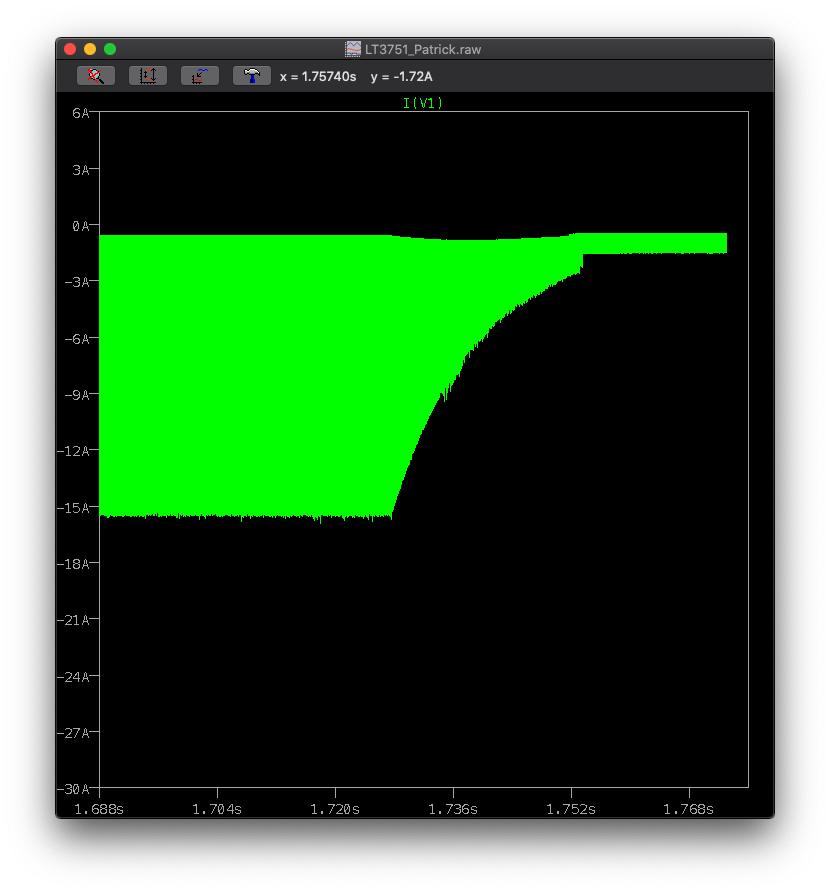Click the 1.752s label on the time axis
This screenshot has width=830, height=892.
[571, 809]
